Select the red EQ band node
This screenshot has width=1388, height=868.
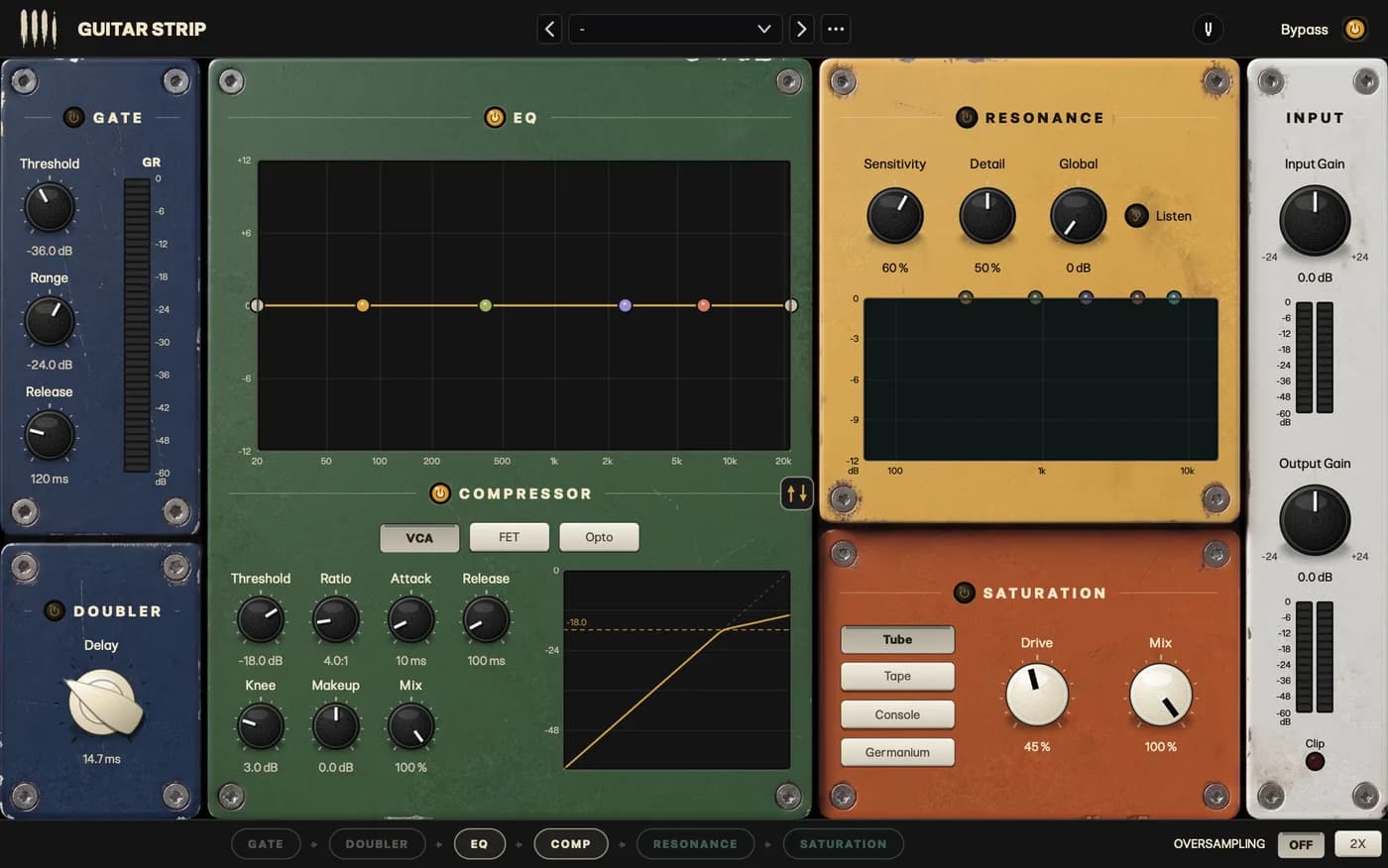tap(704, 305)
